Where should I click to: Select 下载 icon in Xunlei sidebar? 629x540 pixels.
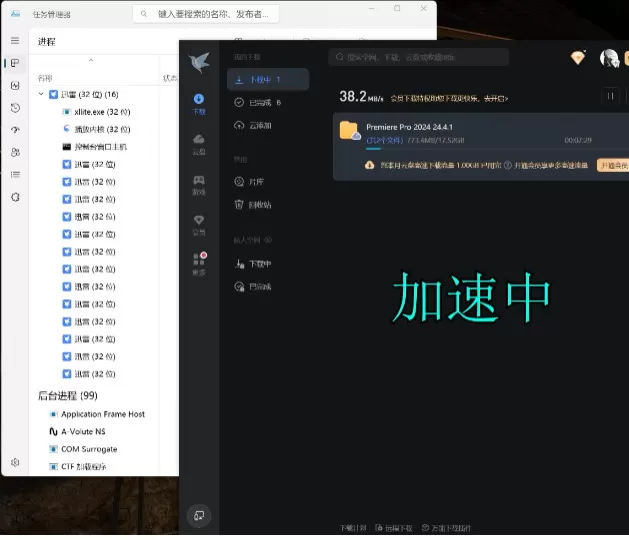(199, 104)
